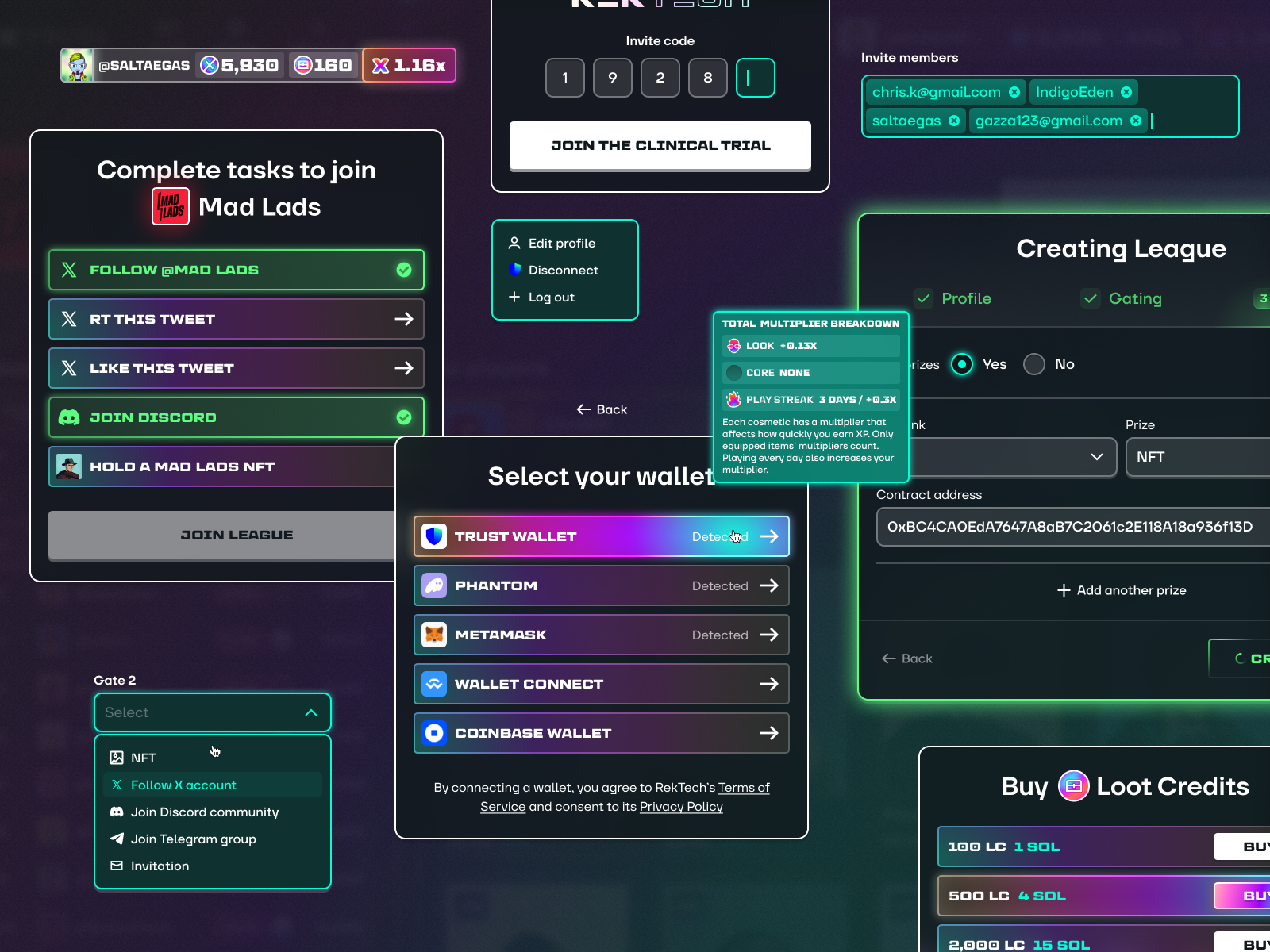Collapse the Gate 2 Select dropdown
Screen dimensions: 1270x952
click(x=311, y=712)
